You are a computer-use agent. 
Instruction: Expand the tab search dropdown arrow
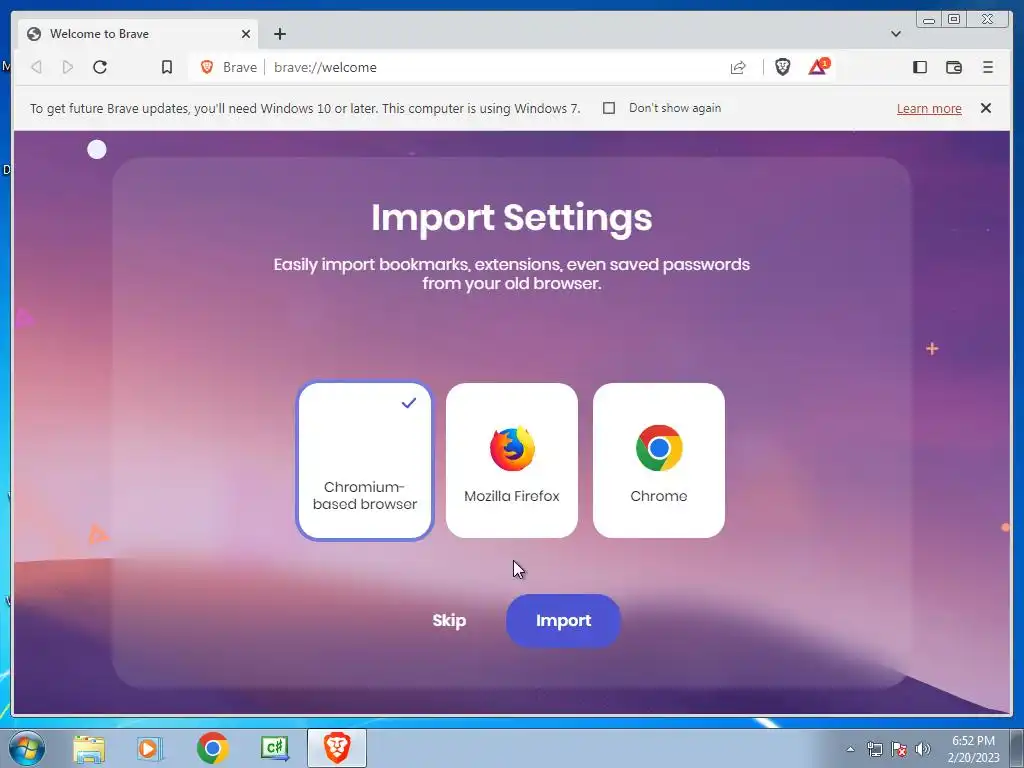(896, 34)
